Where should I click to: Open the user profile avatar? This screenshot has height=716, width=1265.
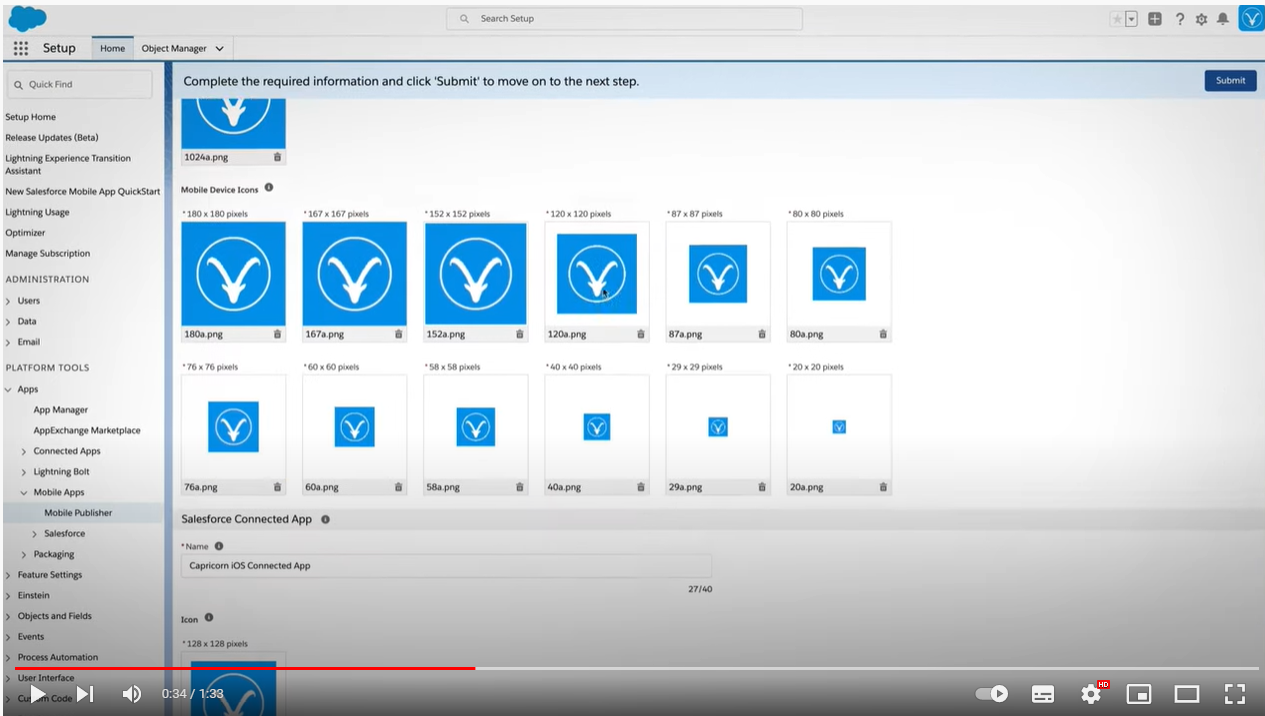tap(1251, 18)
